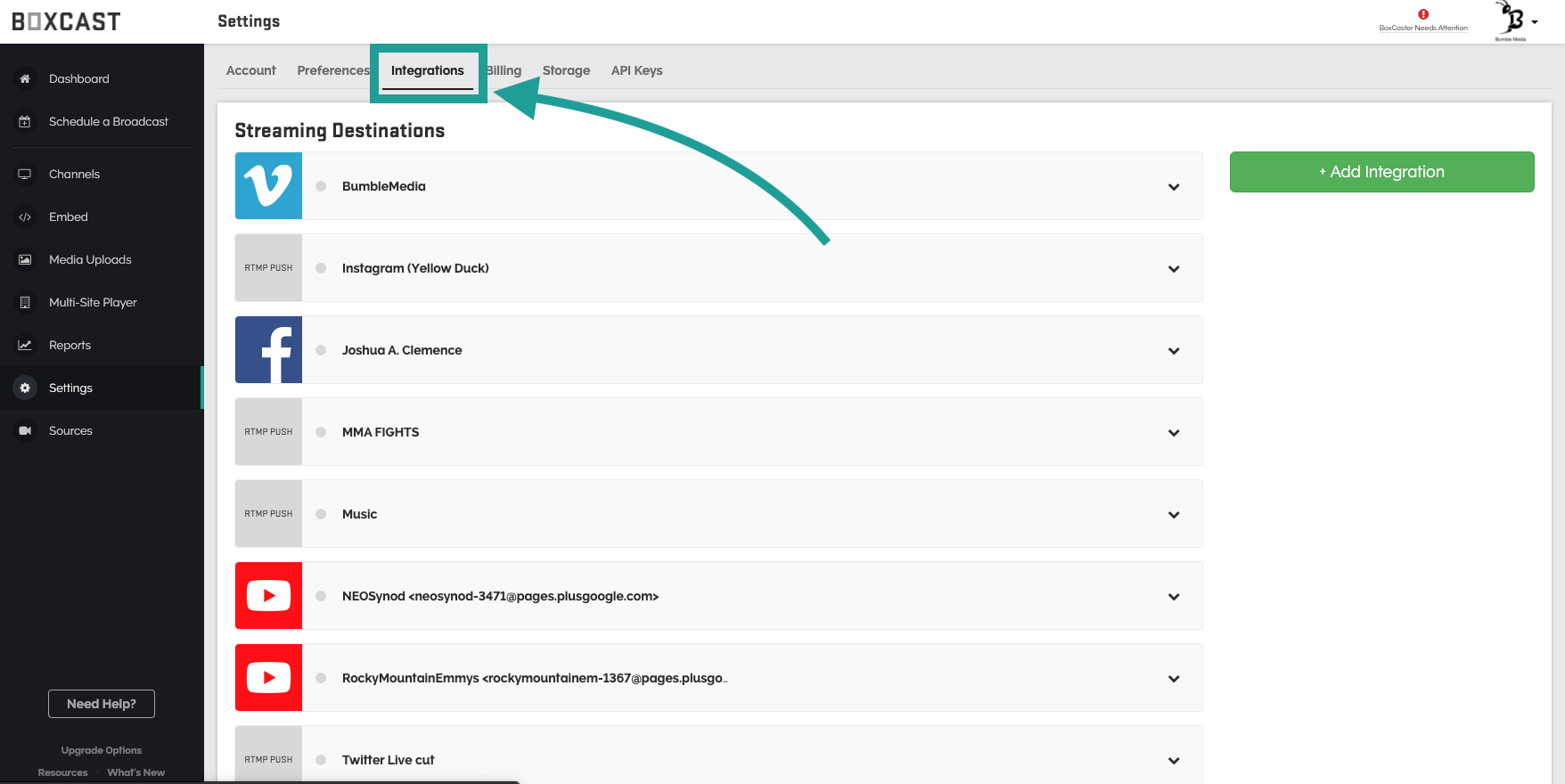The height and width of the screenshot is (784, 1565).
Task: Click status dot beside Instagram (Yellow Duck)
Action: [321, 268]
